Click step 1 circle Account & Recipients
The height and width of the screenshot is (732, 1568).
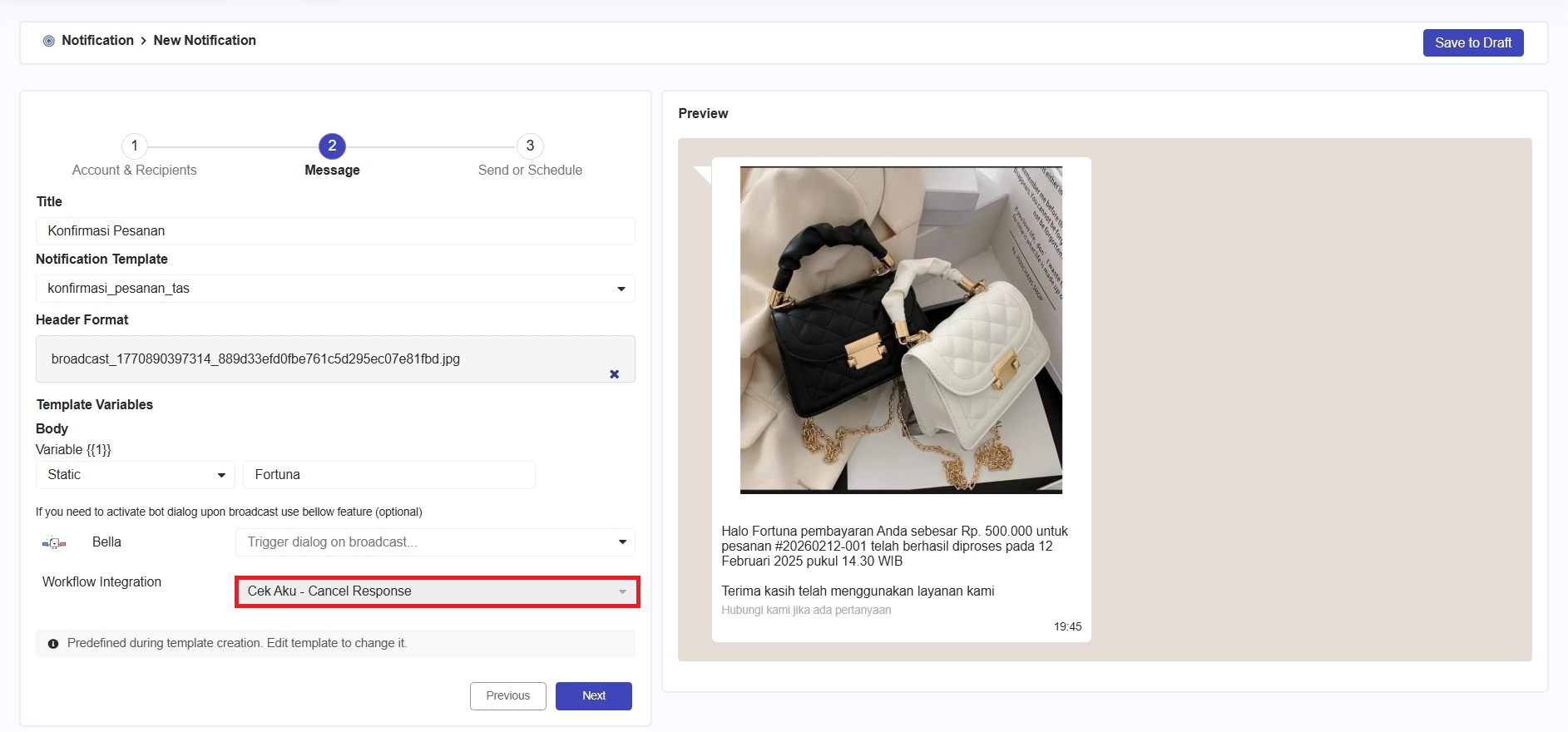134,146
